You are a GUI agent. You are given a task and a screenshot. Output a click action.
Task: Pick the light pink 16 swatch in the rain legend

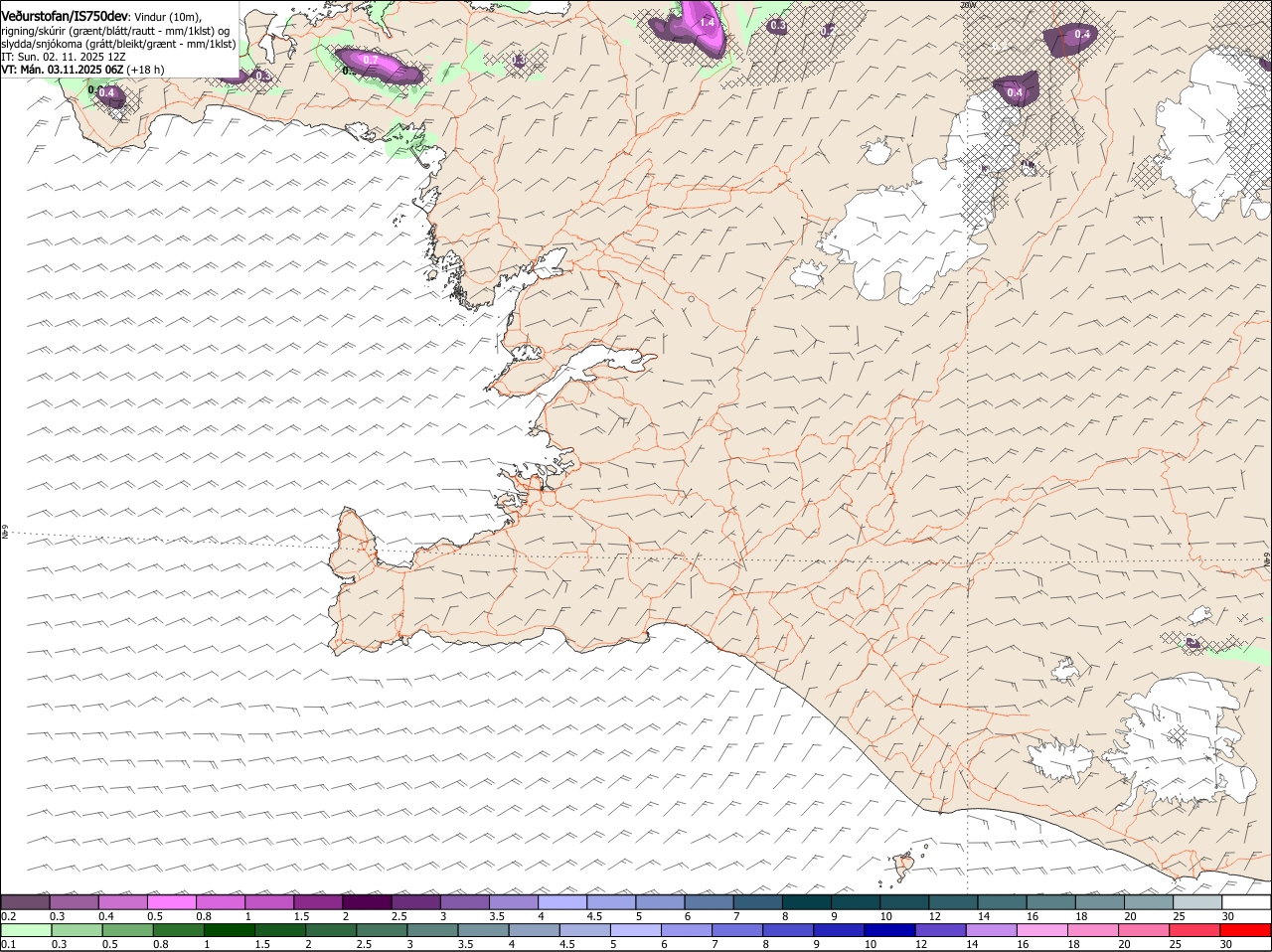pyautogui.click(x=1041, y=930)
